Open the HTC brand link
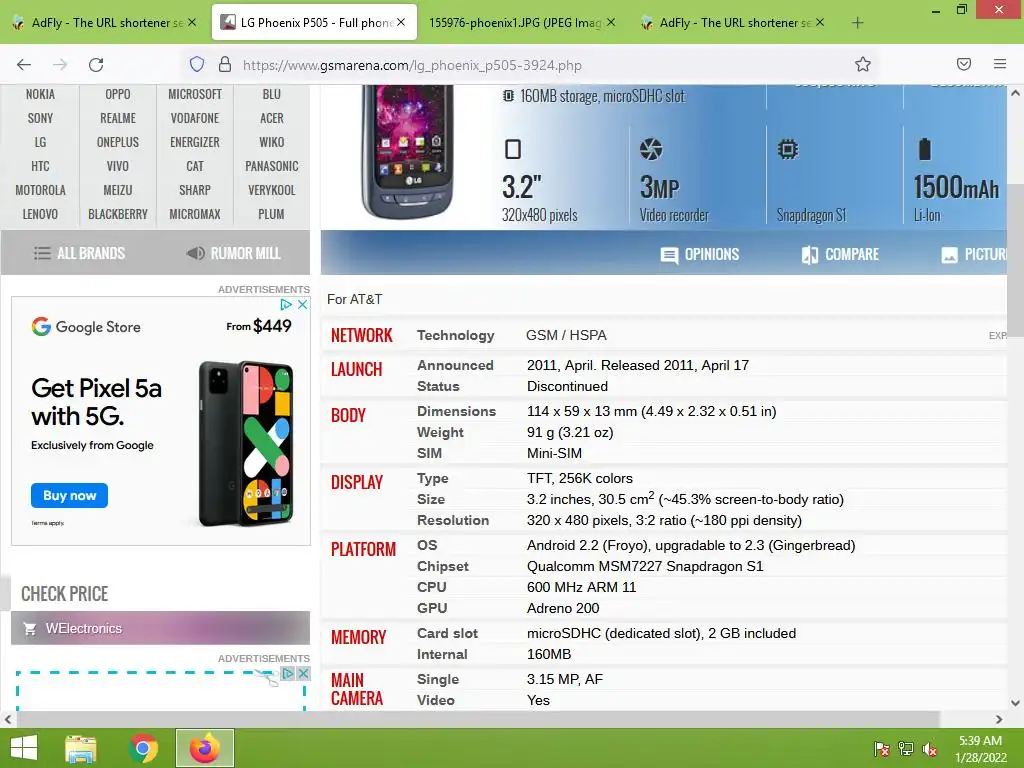 (40, 167)
